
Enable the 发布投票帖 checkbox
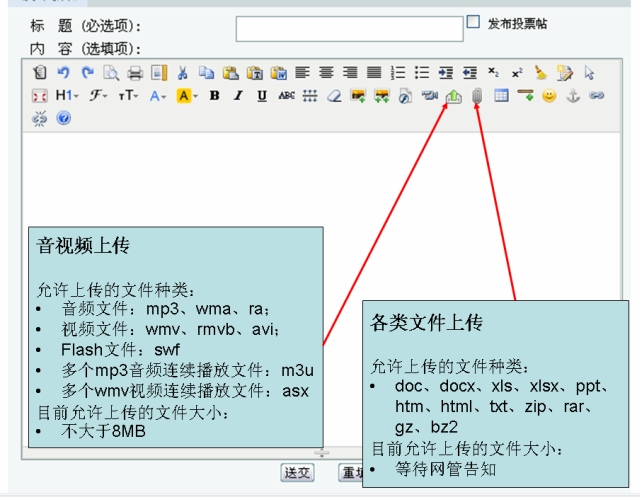coord(474,21)
